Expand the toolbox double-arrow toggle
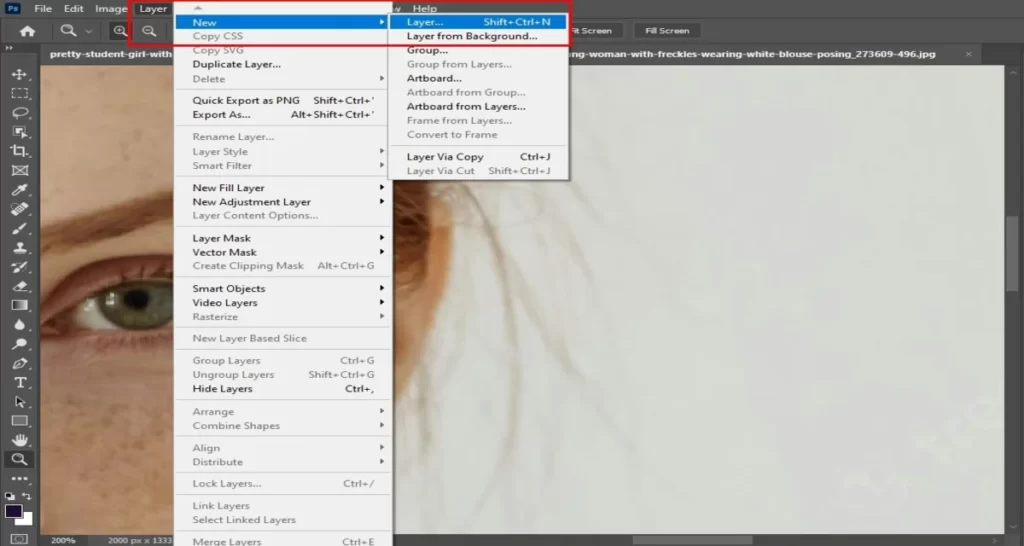The image size is (1024, 546). [x=8, y=48]
